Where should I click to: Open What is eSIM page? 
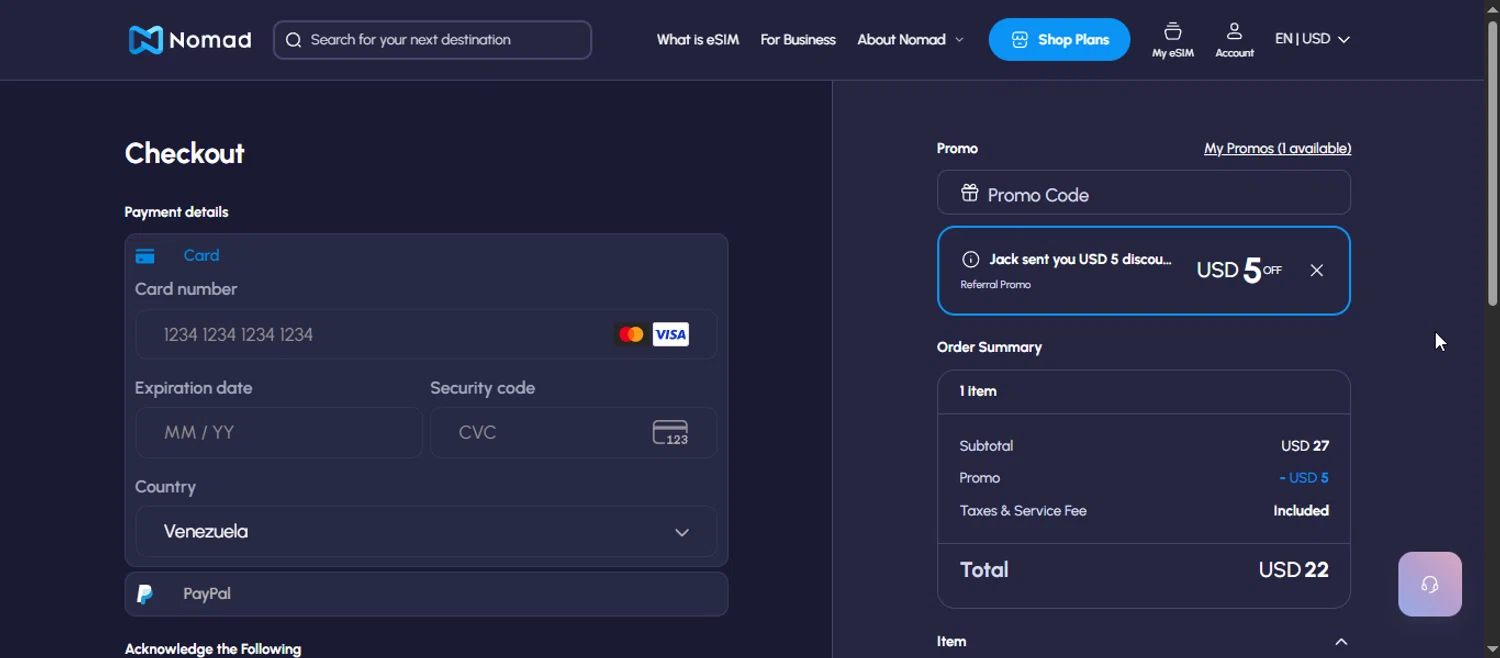pyautogui.click(x=697, y=40)
